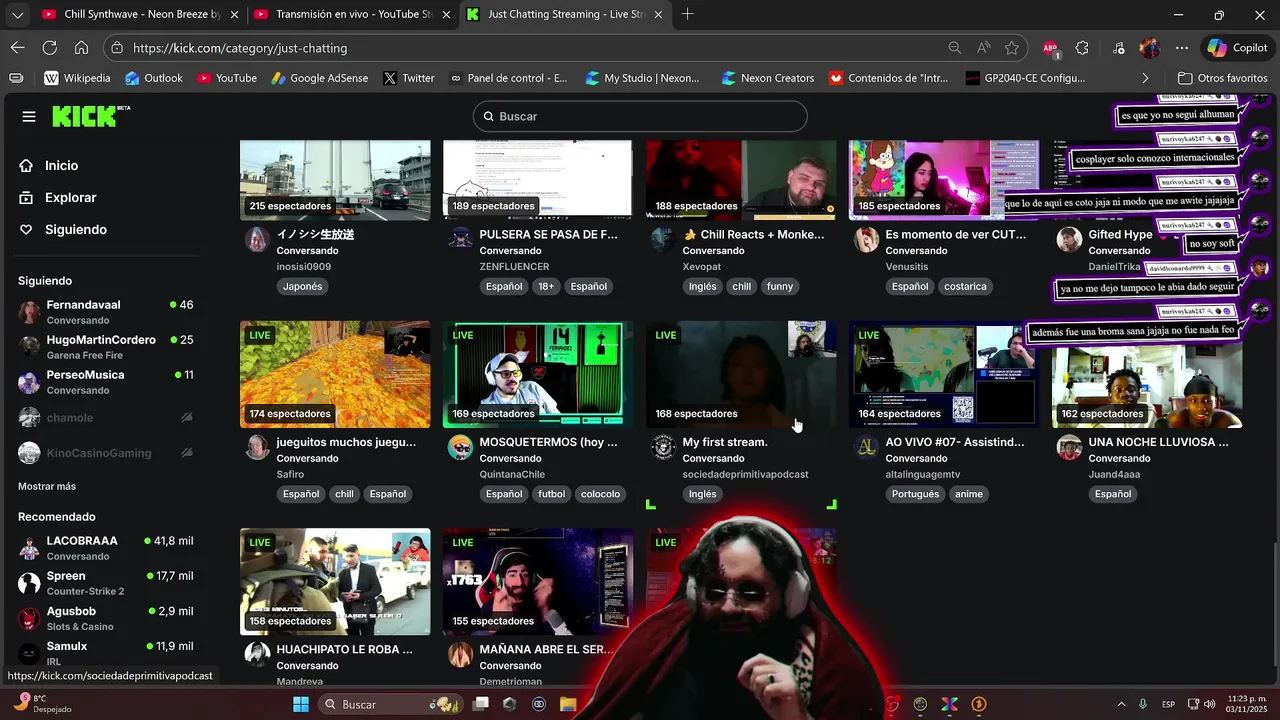
Task: Open My first stream thumbnail
Action: tap(741, 374)
